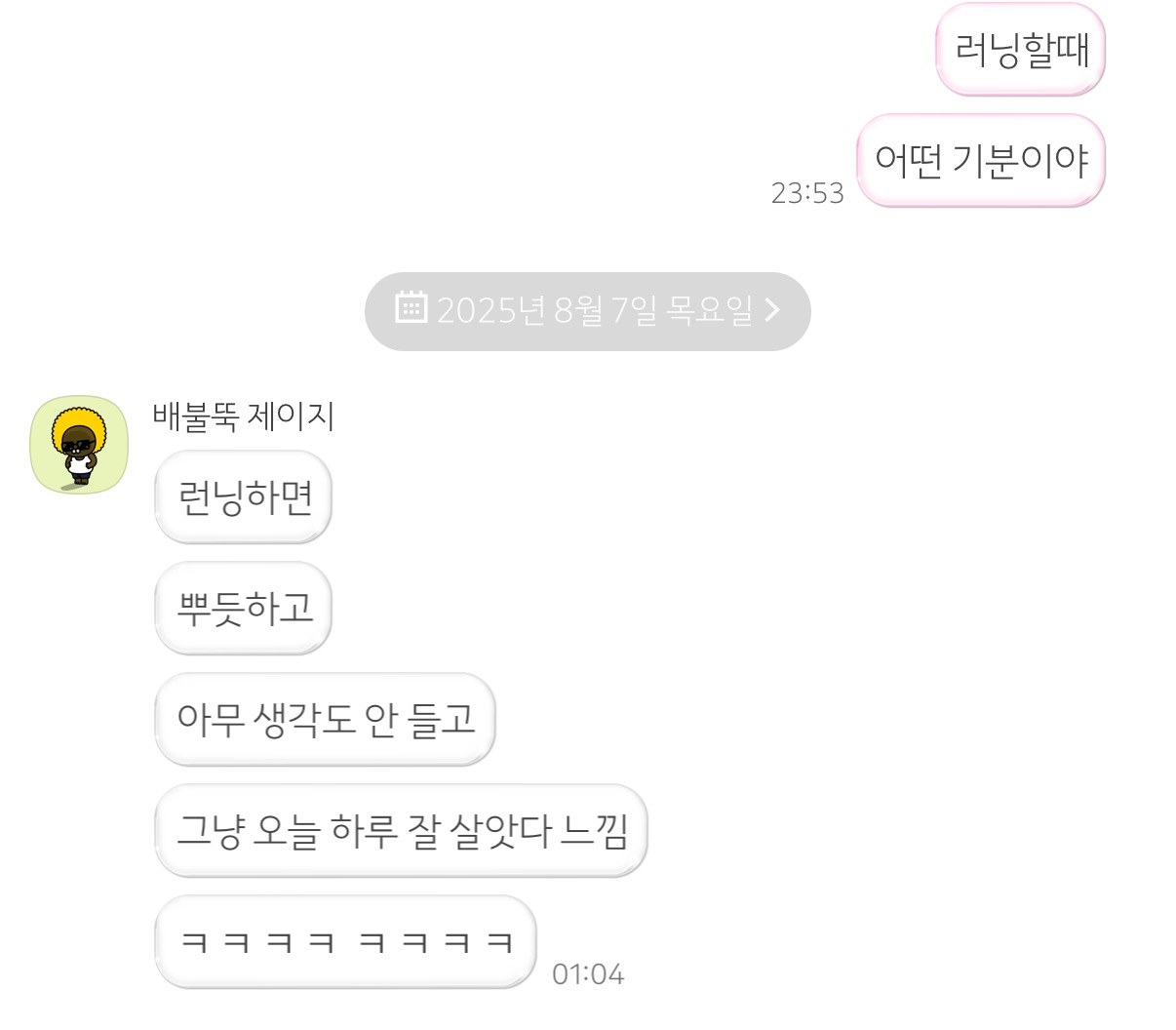Select the ㅋㅋㅋㅋ laughing message bubble
Screen dimensions: 1176x1030
[345, 942]
